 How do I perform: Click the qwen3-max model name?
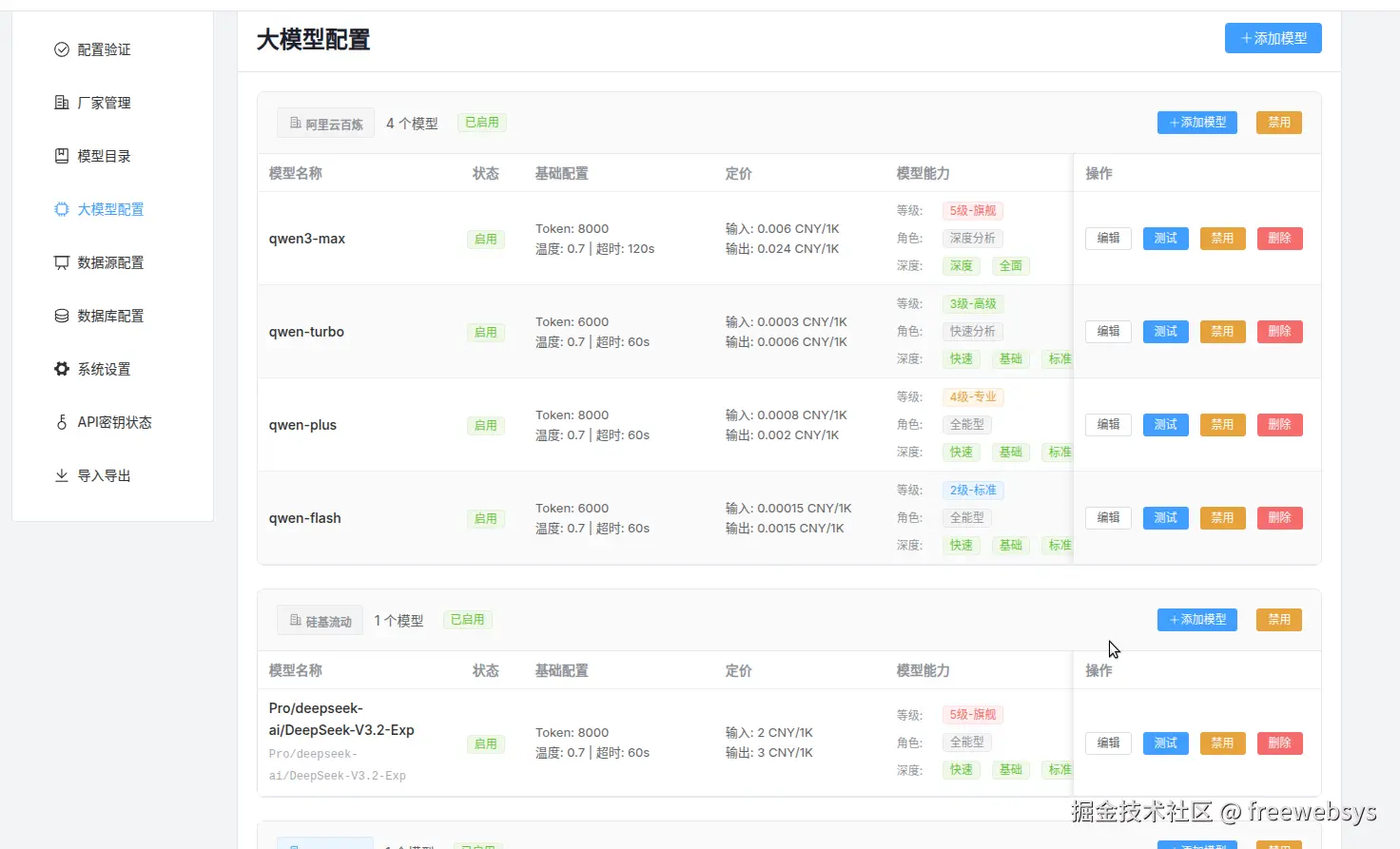(x=307, y=239)
